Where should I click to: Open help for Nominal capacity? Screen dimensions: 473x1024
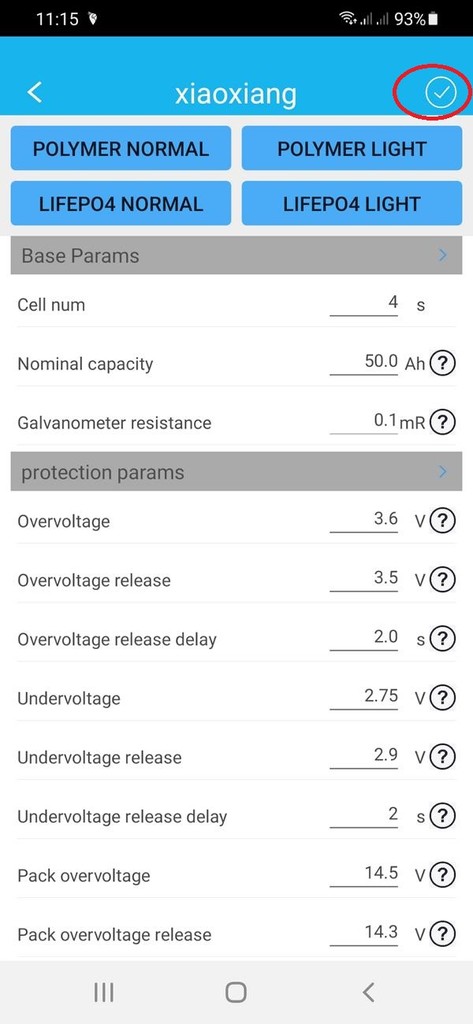[x=444, y=364]
